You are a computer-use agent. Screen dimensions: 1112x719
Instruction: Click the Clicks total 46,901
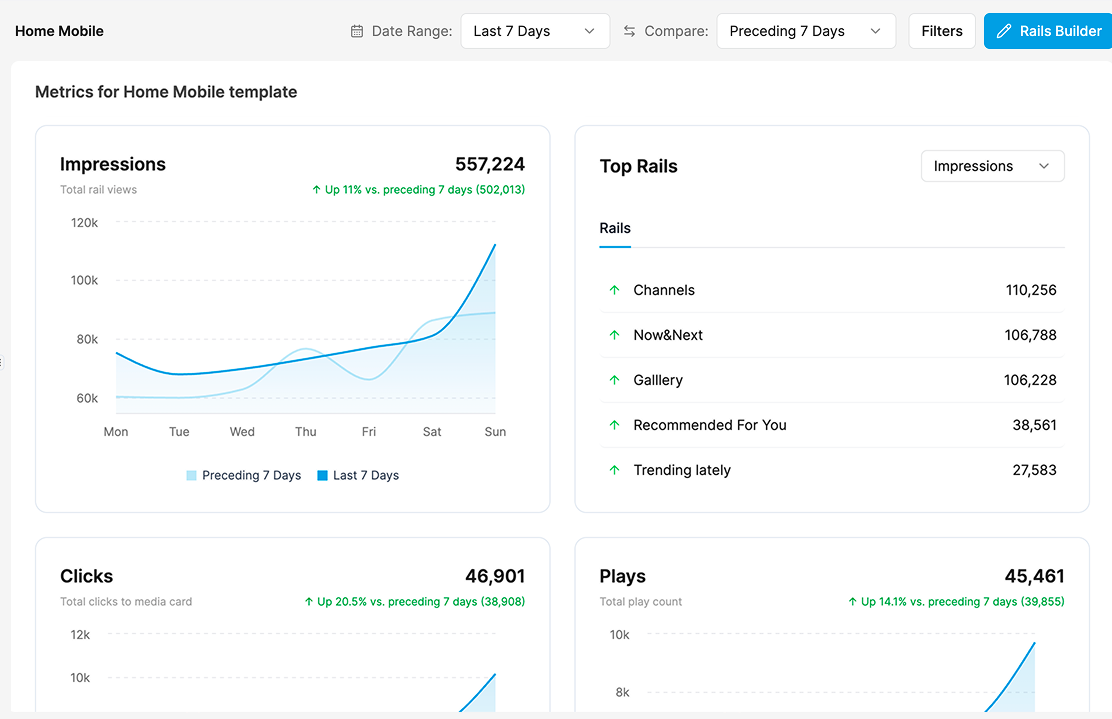coord(495,576)
